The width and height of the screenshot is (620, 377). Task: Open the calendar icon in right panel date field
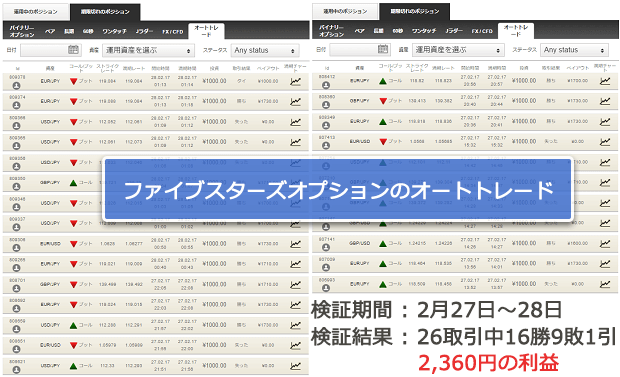tap(383, 49)
